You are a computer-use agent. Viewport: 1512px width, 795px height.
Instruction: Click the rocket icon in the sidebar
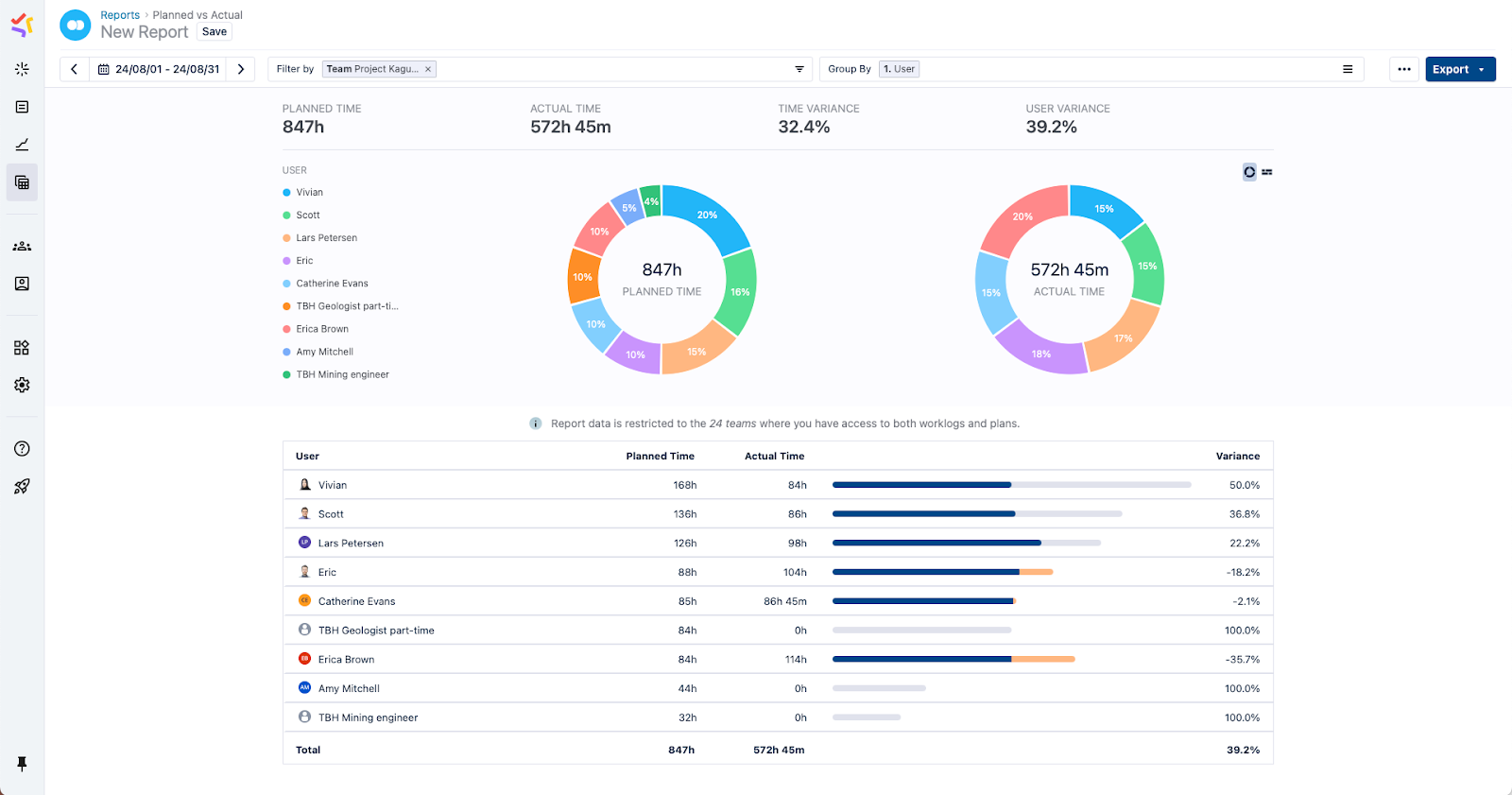tap(22, 487)
